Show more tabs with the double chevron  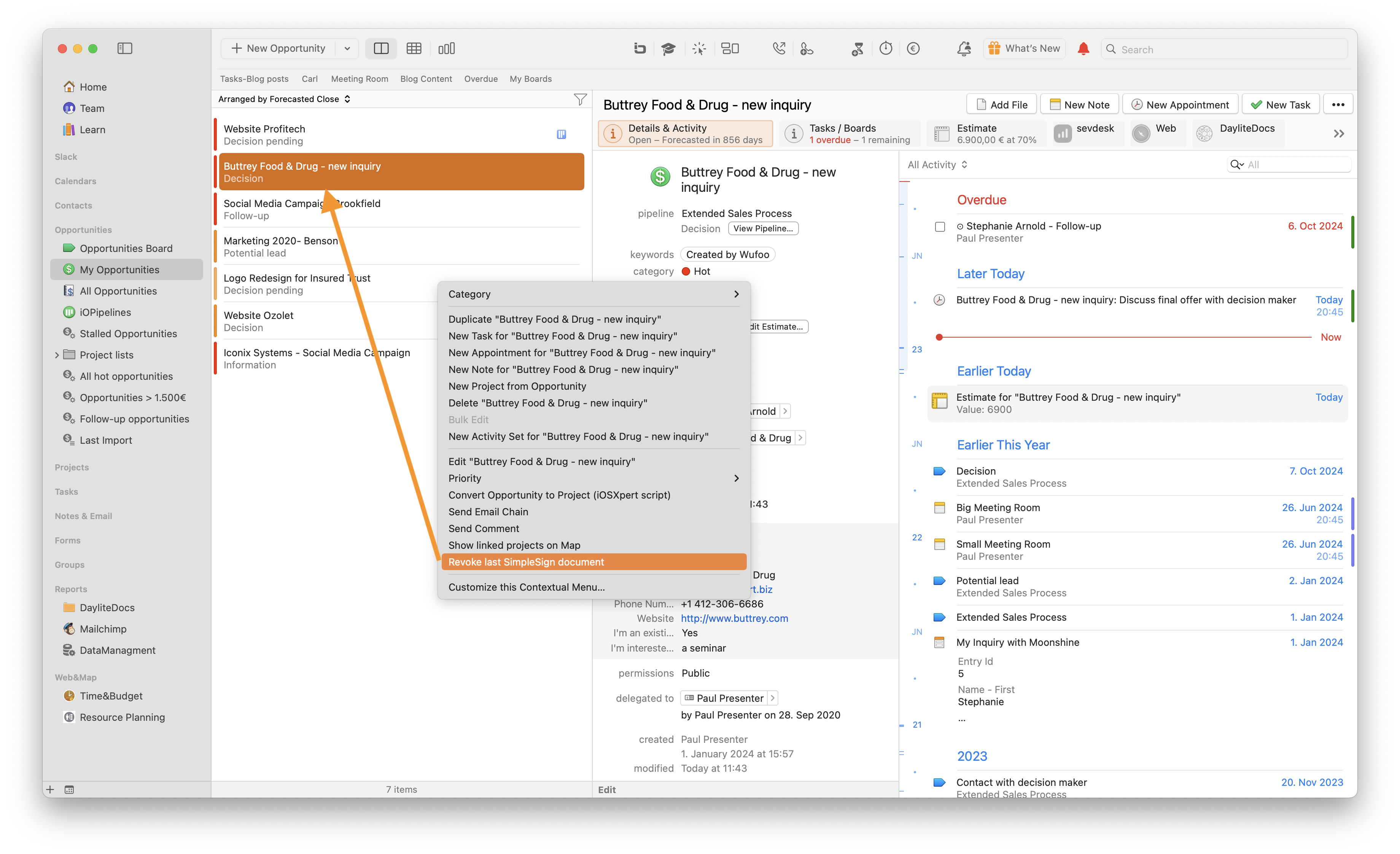pos(1339,134)
